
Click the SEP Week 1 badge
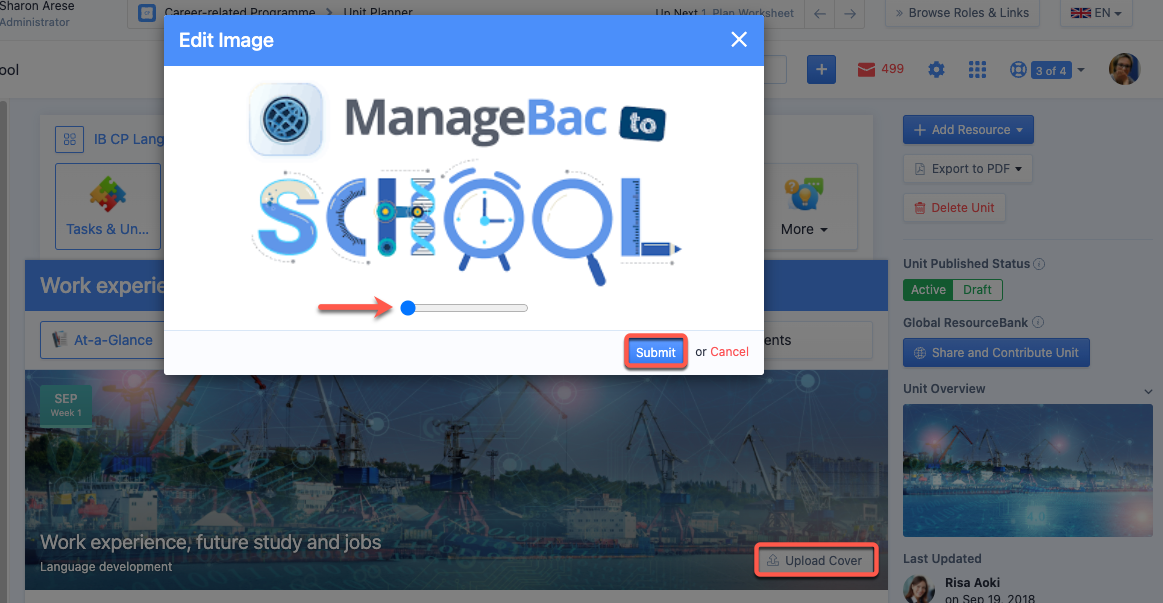pos(66,404)
